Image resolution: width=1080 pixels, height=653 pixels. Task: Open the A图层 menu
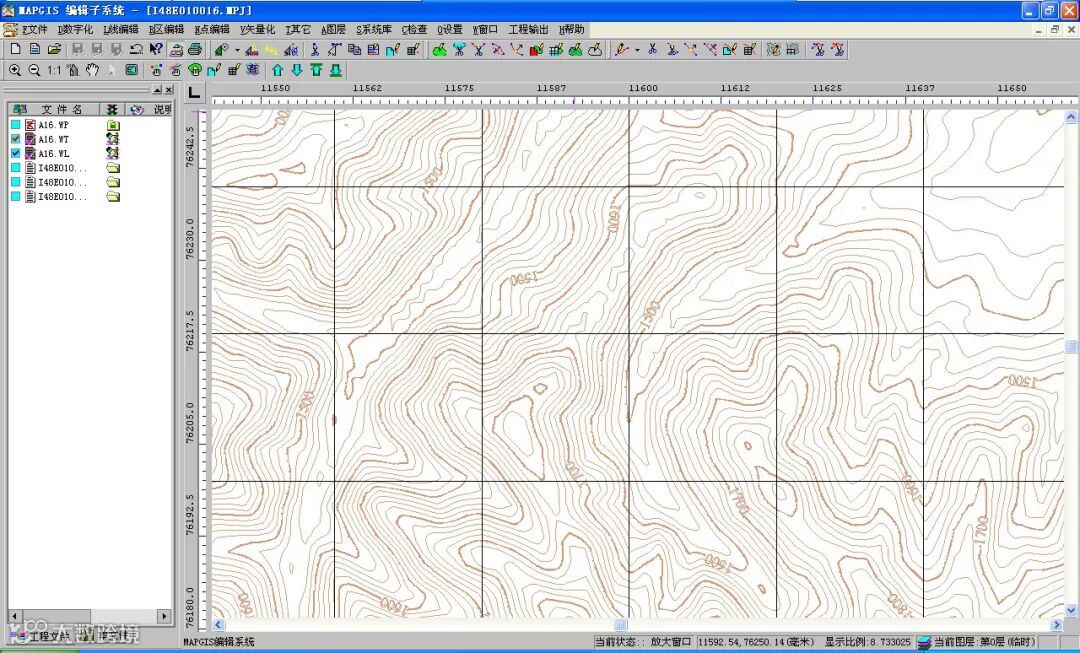pyautogui.click(x=333, y=30)
